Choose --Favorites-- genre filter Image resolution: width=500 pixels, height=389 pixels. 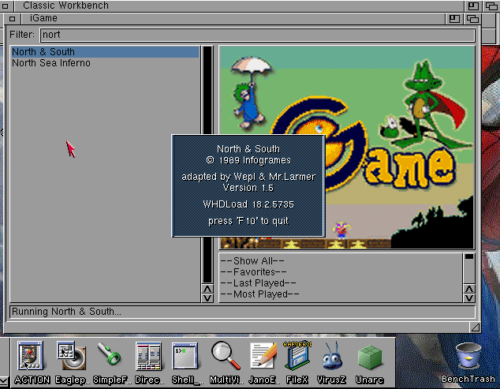[253, 272]
